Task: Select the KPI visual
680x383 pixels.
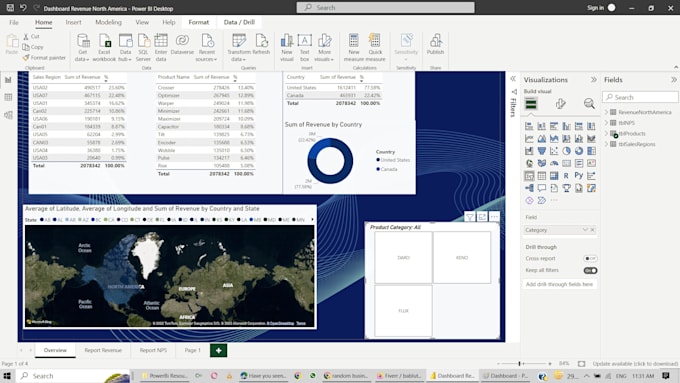Action: (x=591, y=164)
